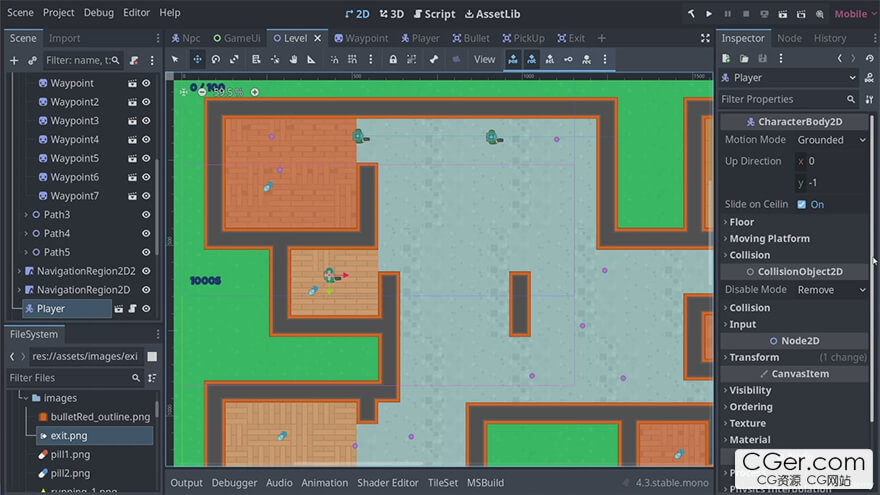Switch to the History tab

[829, 38]
